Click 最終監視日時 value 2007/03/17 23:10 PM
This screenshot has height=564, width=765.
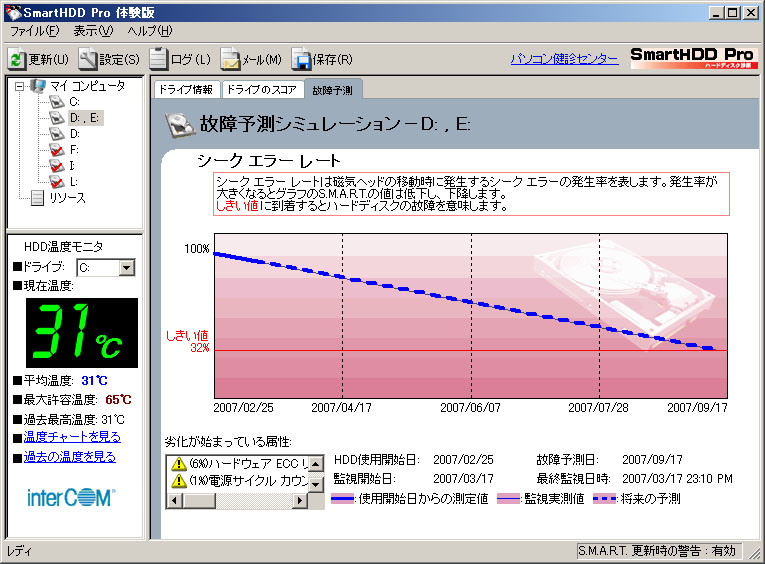pyautogui.click(x=677, y=479)
